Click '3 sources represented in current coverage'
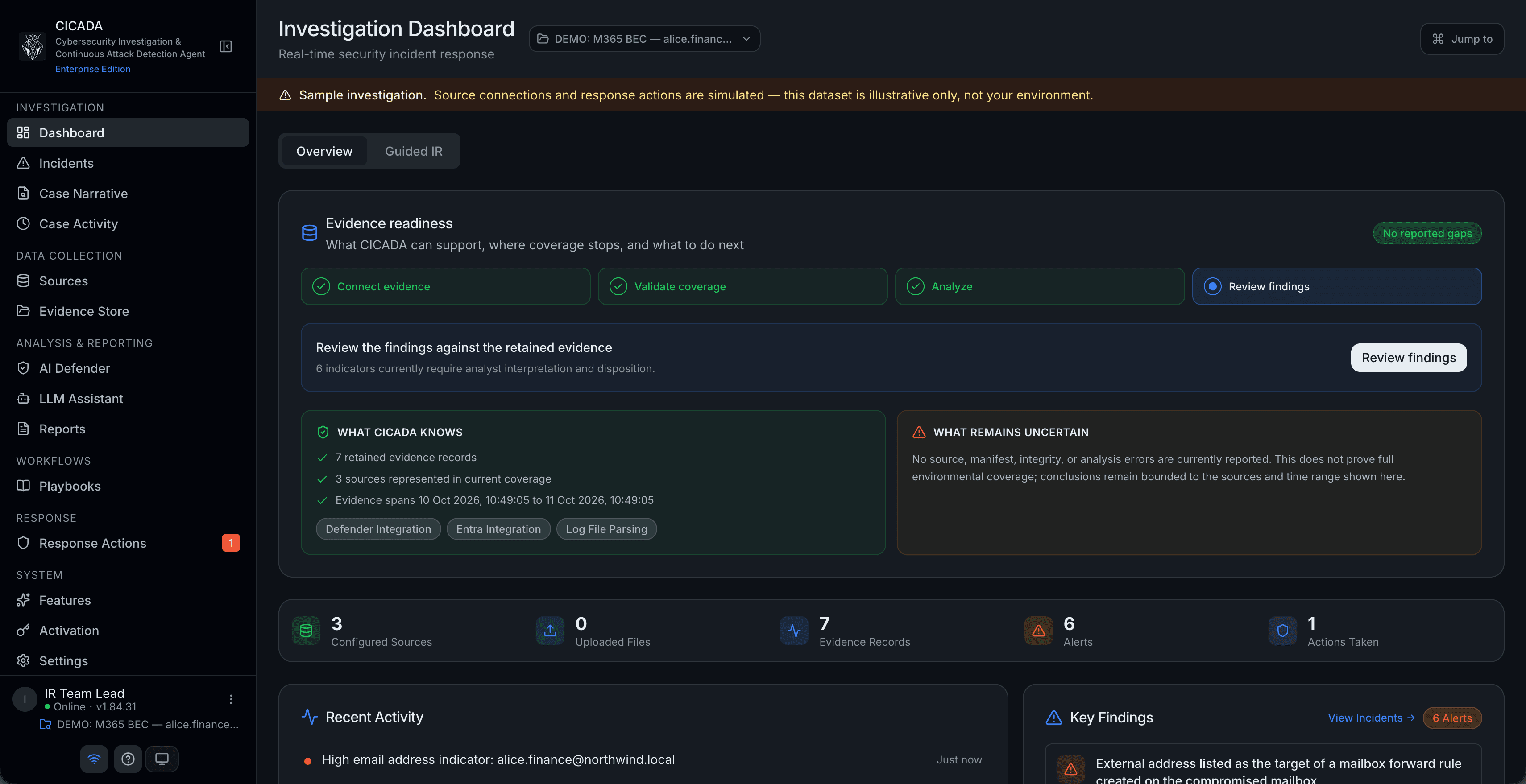 click(443, 479)
